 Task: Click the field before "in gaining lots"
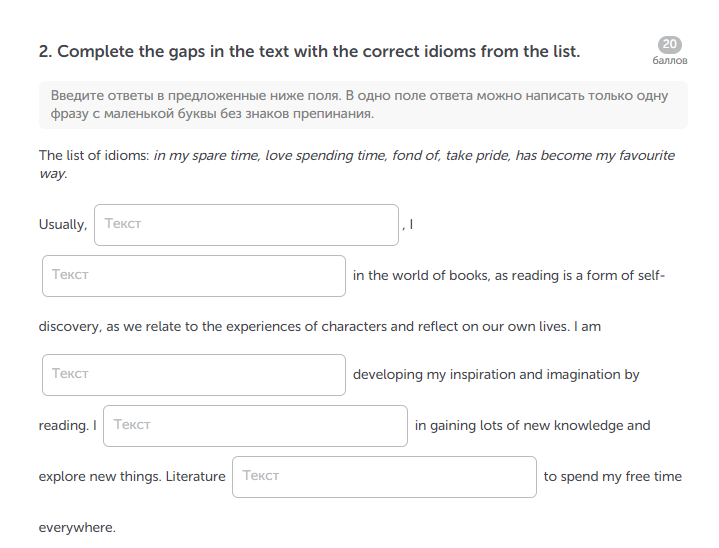(255, 426)
